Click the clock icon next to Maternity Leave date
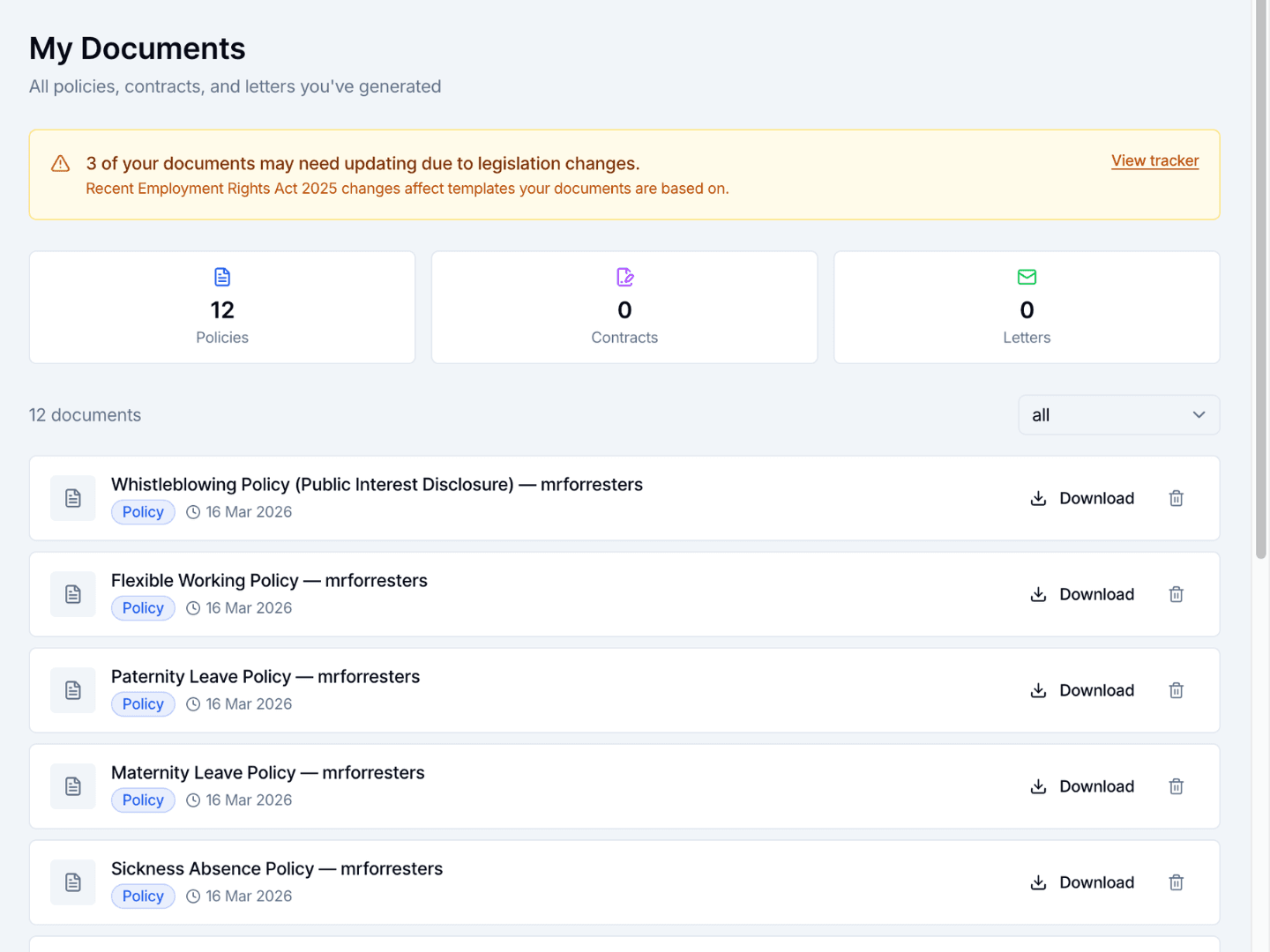1270x952 pixels. tap(193, 800)
